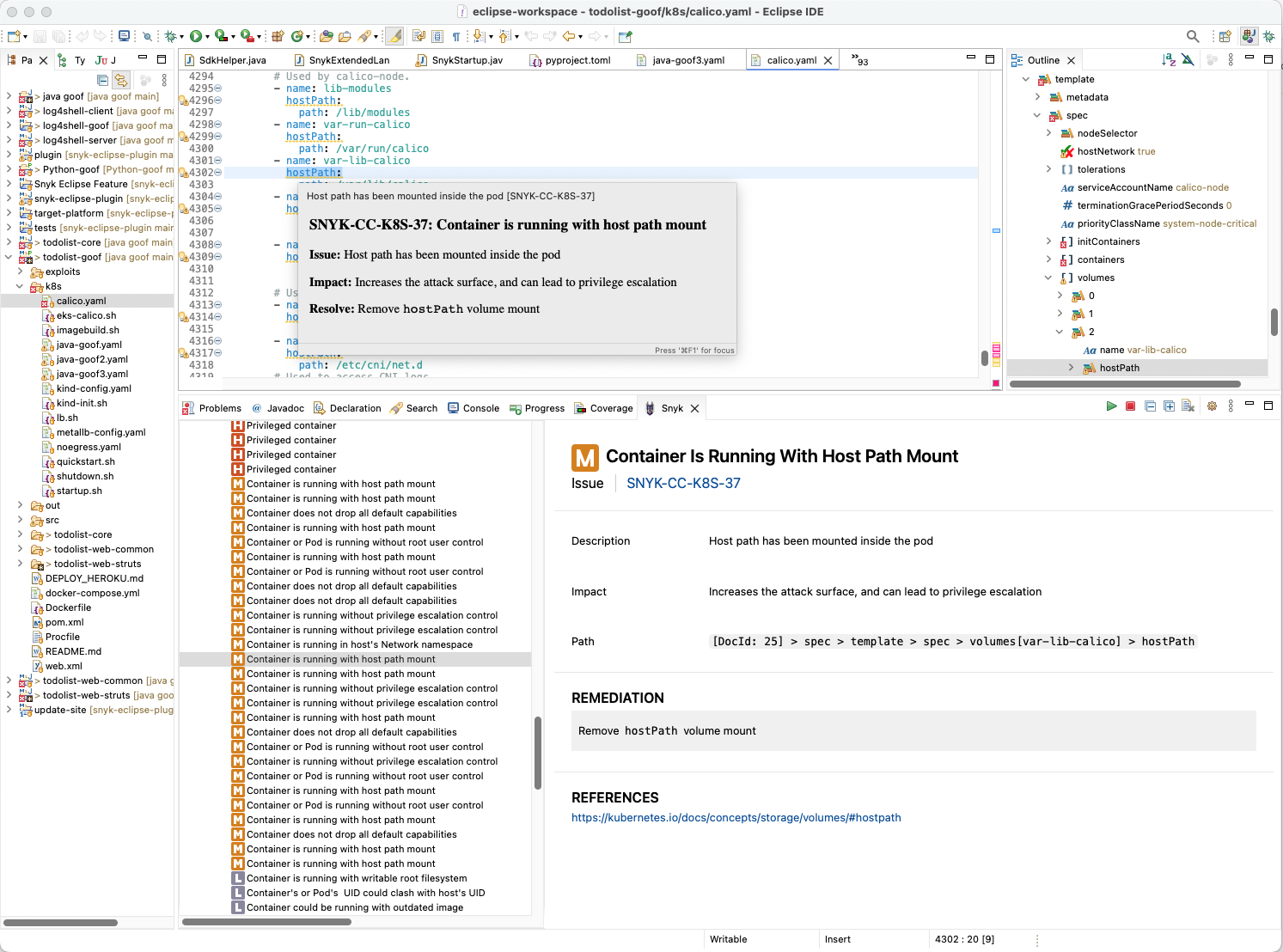
Task: Click the SNYK-CC-K8S-37 issue link
Action: 683,483
